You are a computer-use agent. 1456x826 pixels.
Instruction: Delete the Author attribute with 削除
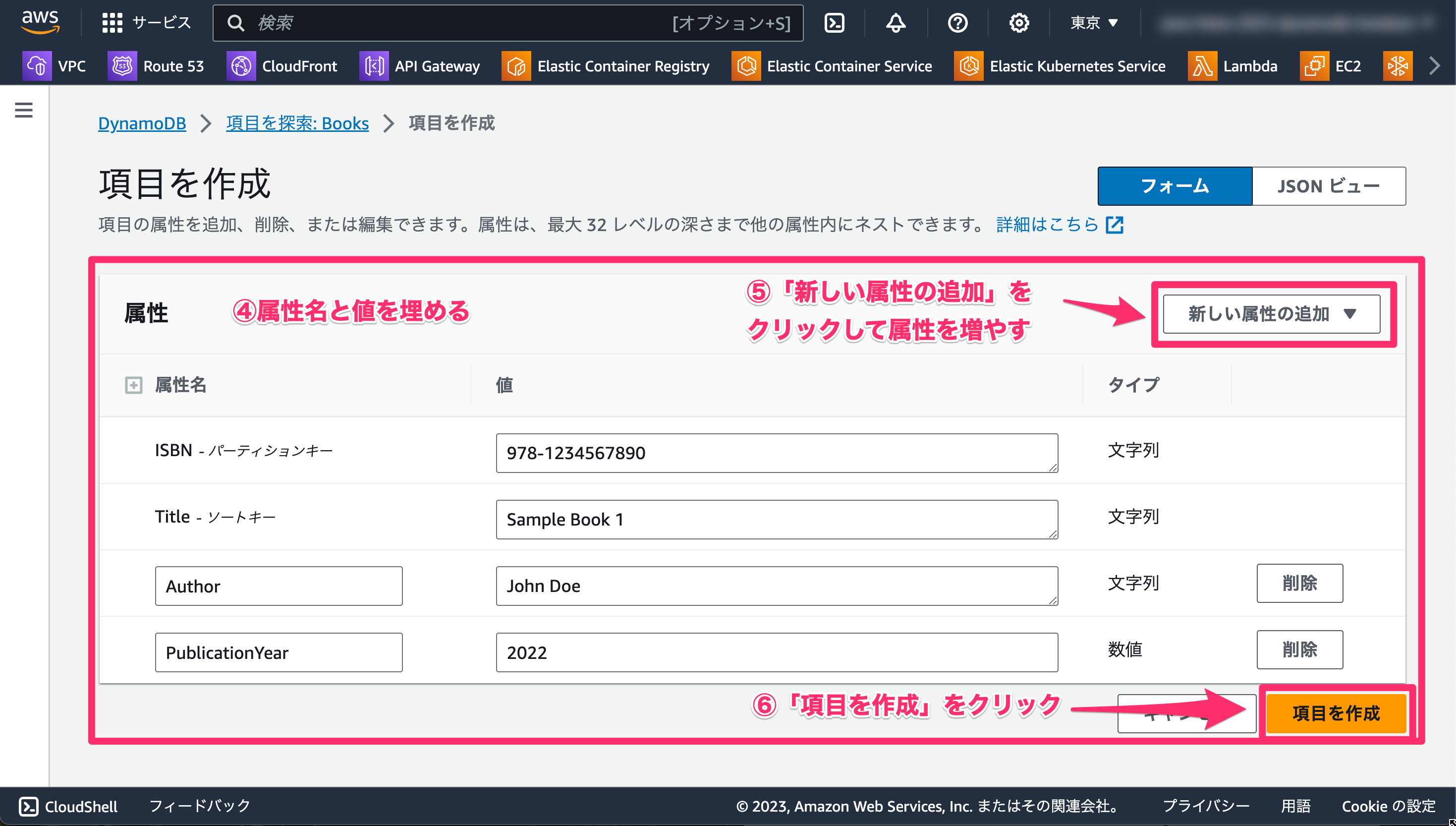coord(1299,583)
